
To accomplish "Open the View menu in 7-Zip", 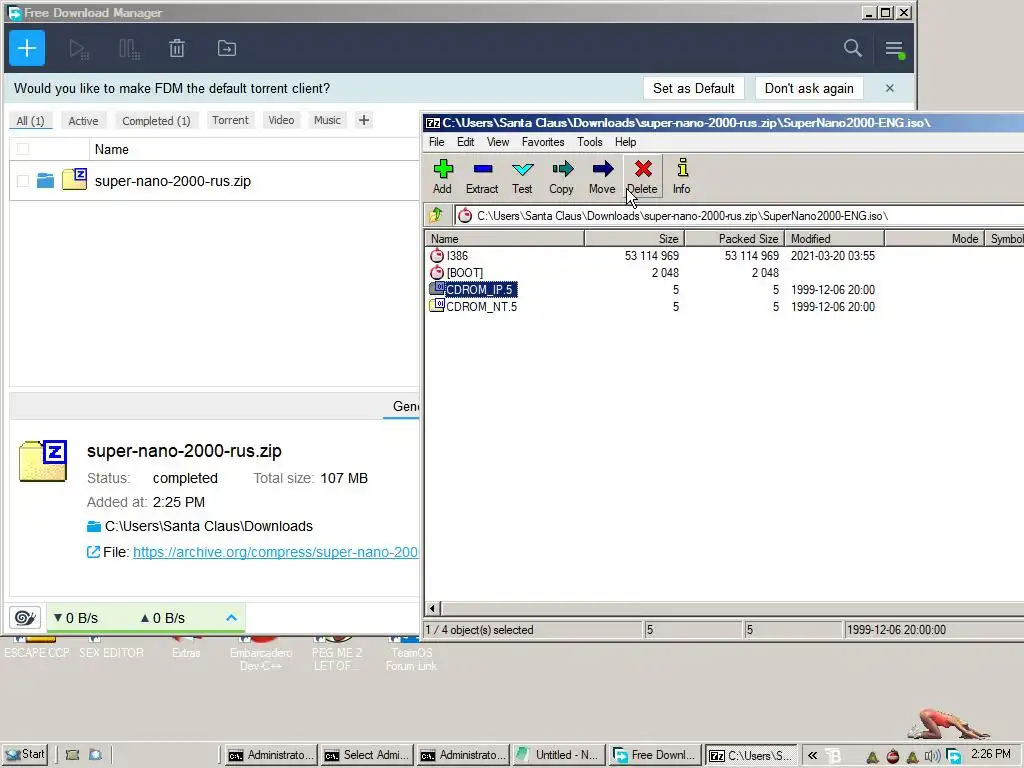I will click(x=498, y=142).
